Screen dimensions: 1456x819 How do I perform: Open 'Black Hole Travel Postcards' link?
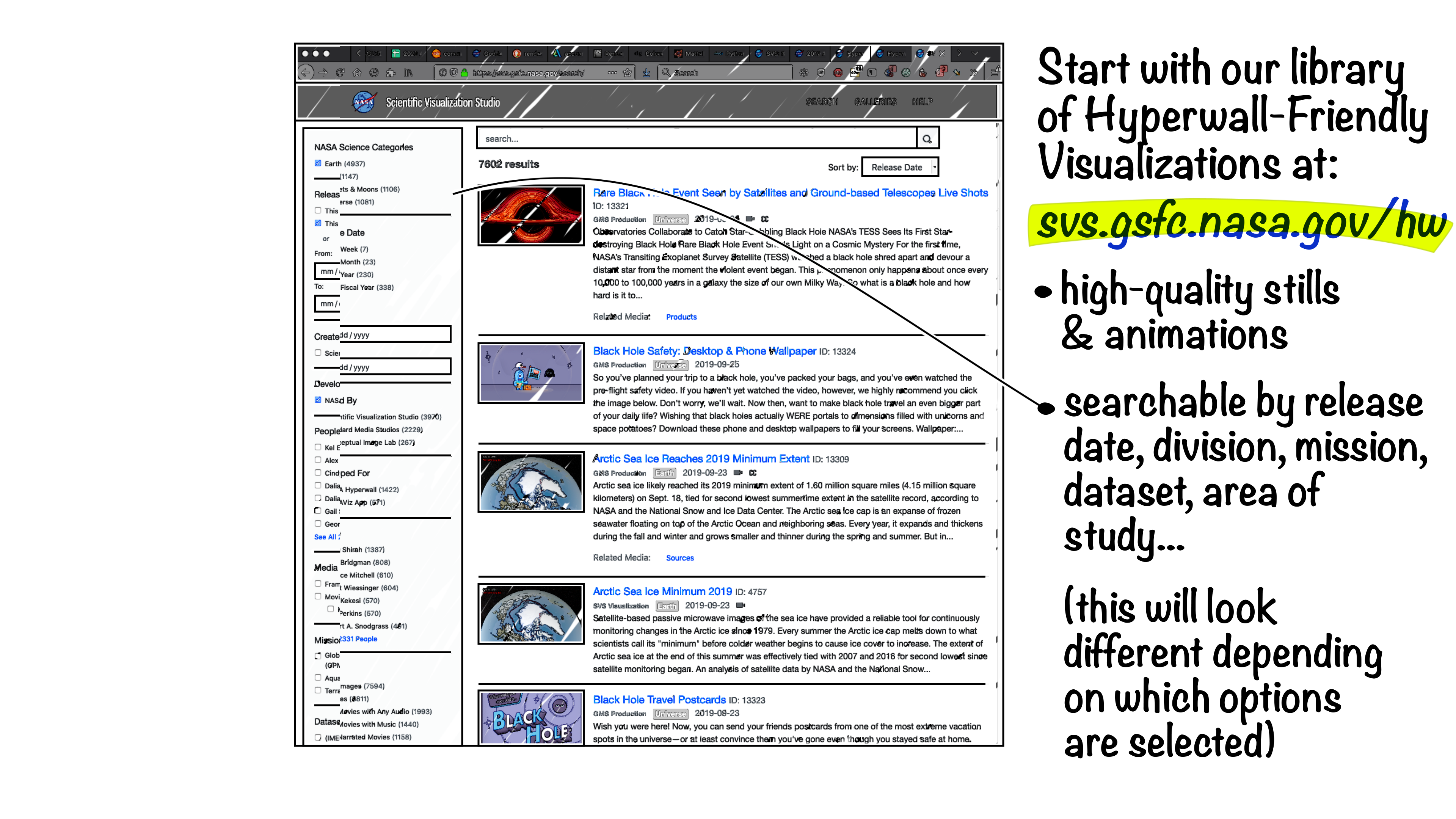coord(659,700)
